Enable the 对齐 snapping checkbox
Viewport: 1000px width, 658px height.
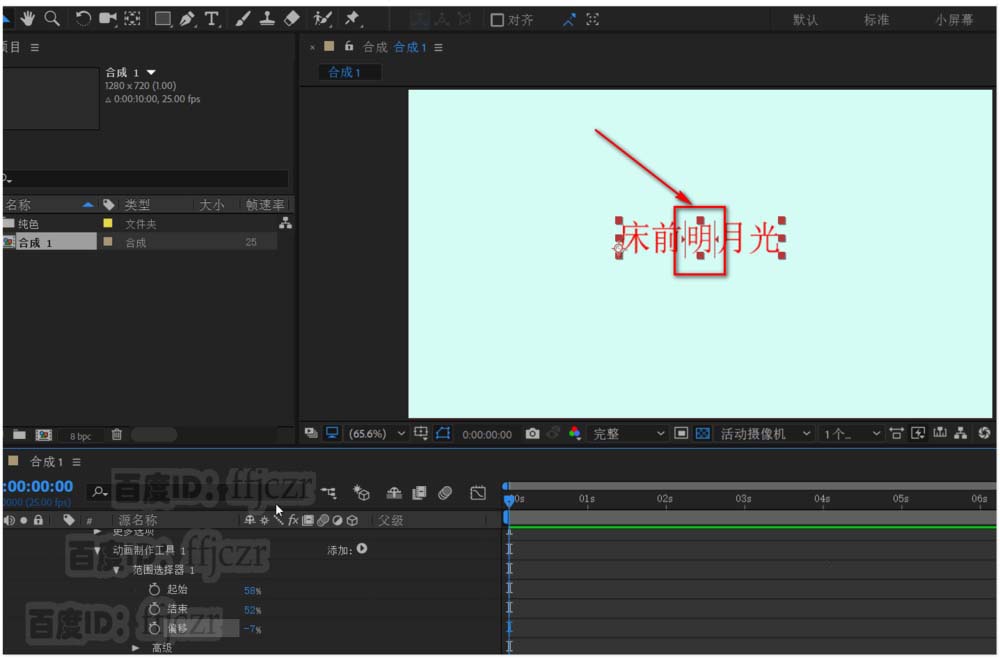(497, 20)
